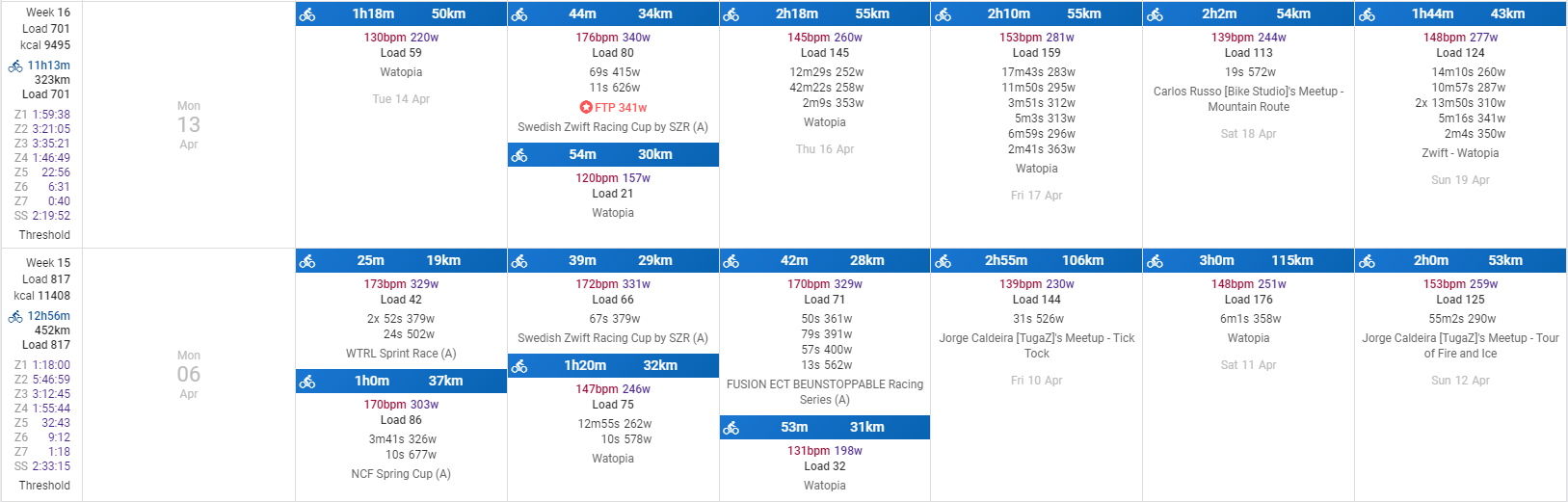Open the 2h18m 55km ride header
This screenshot has width=1568, height=502.
[825, 14]
